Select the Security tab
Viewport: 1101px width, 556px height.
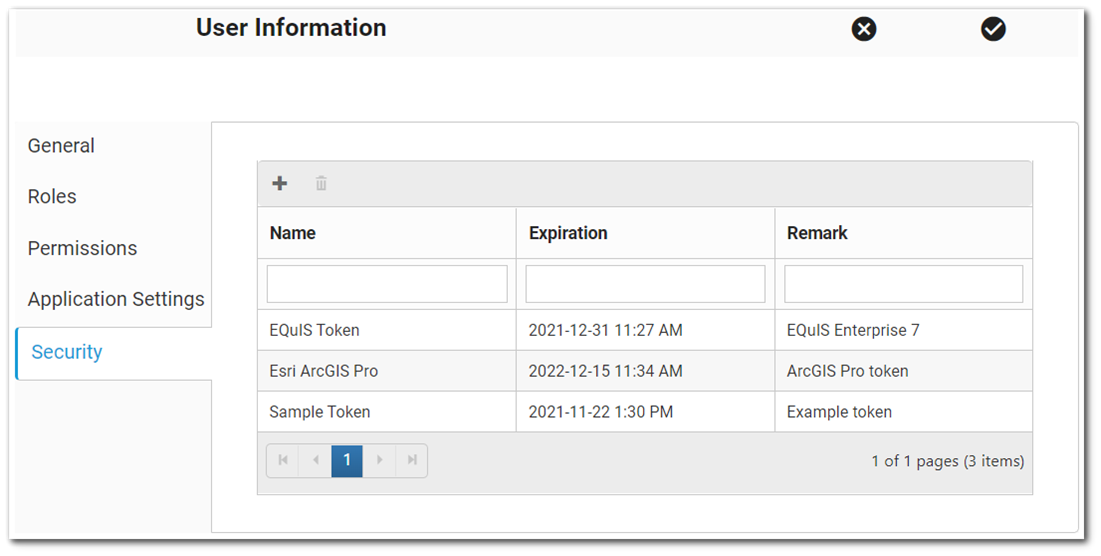[x=67, y=352]
